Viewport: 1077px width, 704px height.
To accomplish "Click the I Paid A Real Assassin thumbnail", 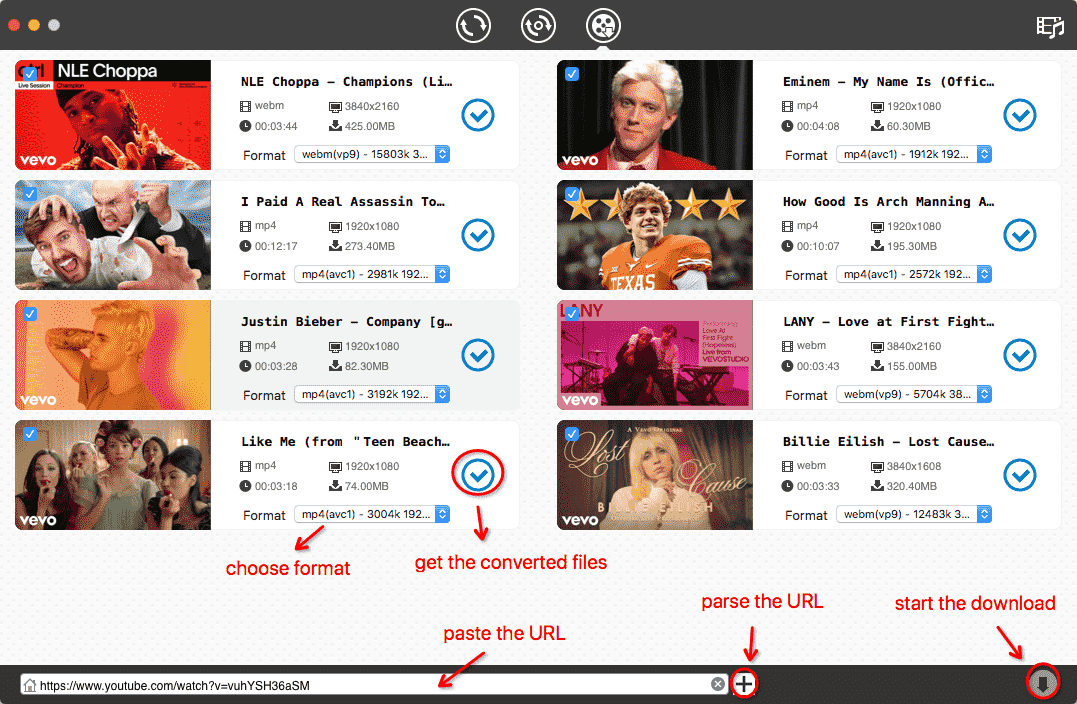I will point(113,235).
